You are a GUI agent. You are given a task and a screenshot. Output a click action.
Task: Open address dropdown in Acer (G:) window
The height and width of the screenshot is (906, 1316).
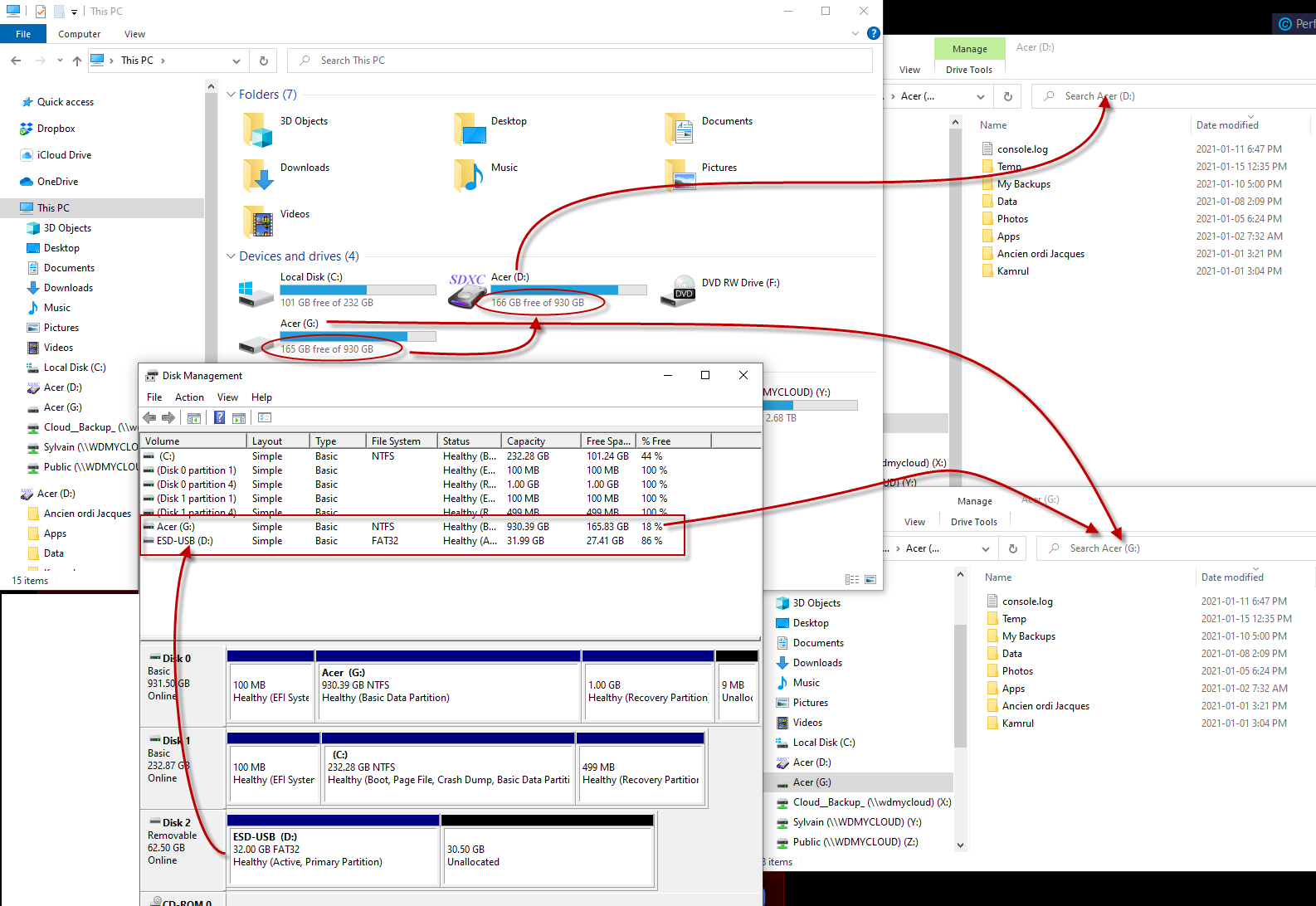point(986,548)
